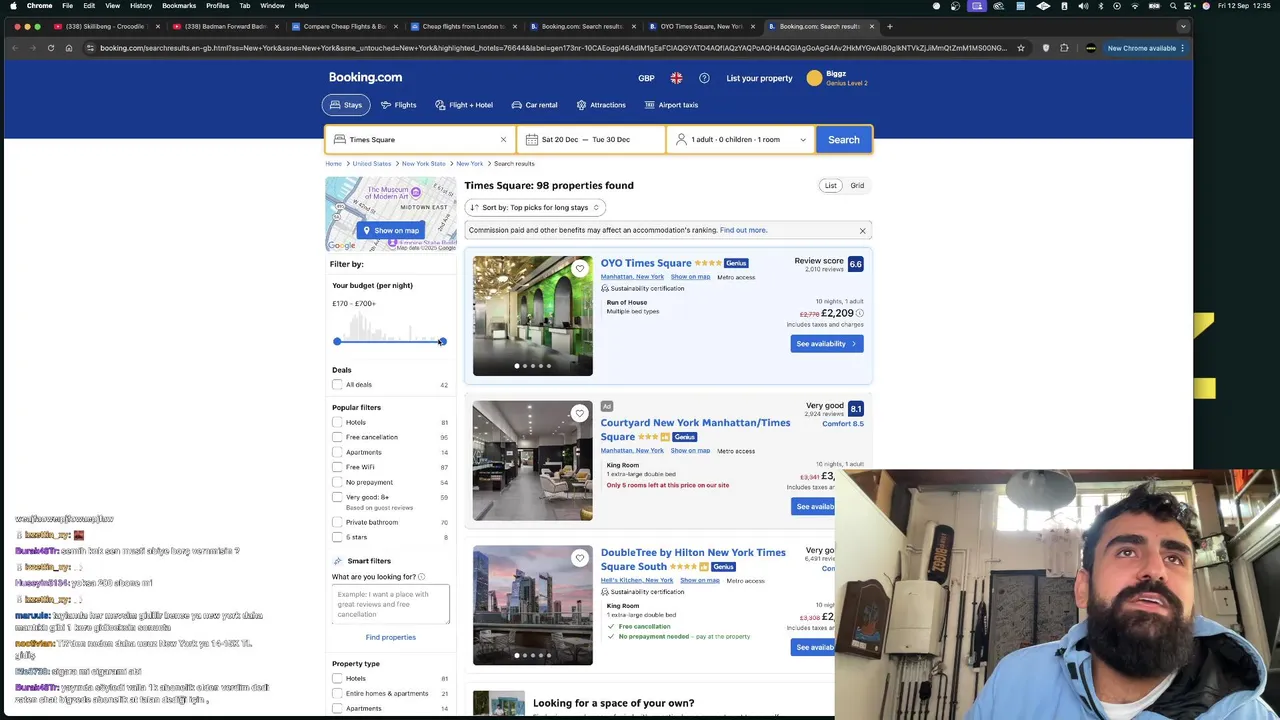The image size is (1280, 720).
Task: Open the OYO Times Square lobby photo
Action: point(532,316)
